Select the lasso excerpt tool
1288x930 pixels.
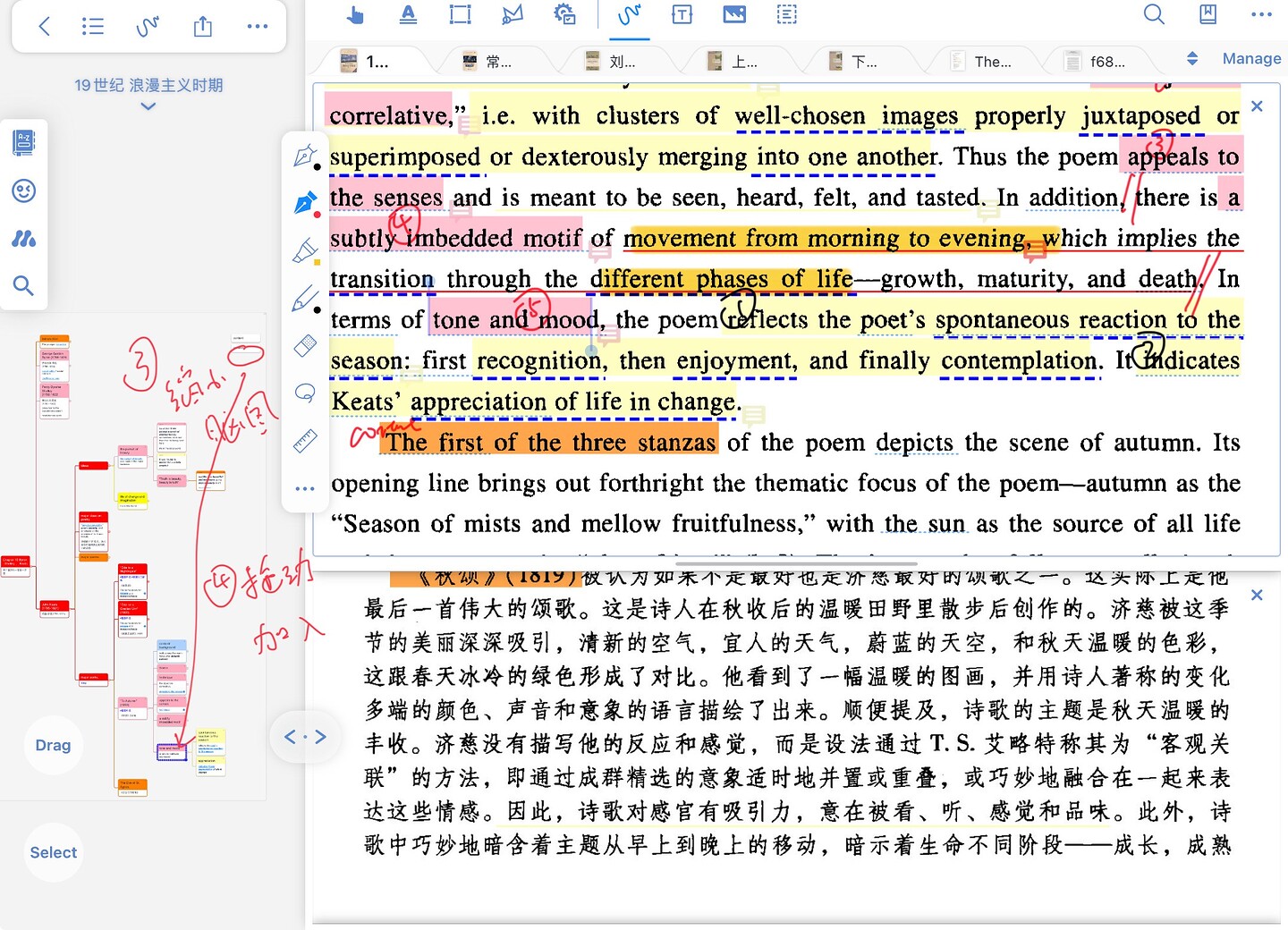click(x=513, y=14)
